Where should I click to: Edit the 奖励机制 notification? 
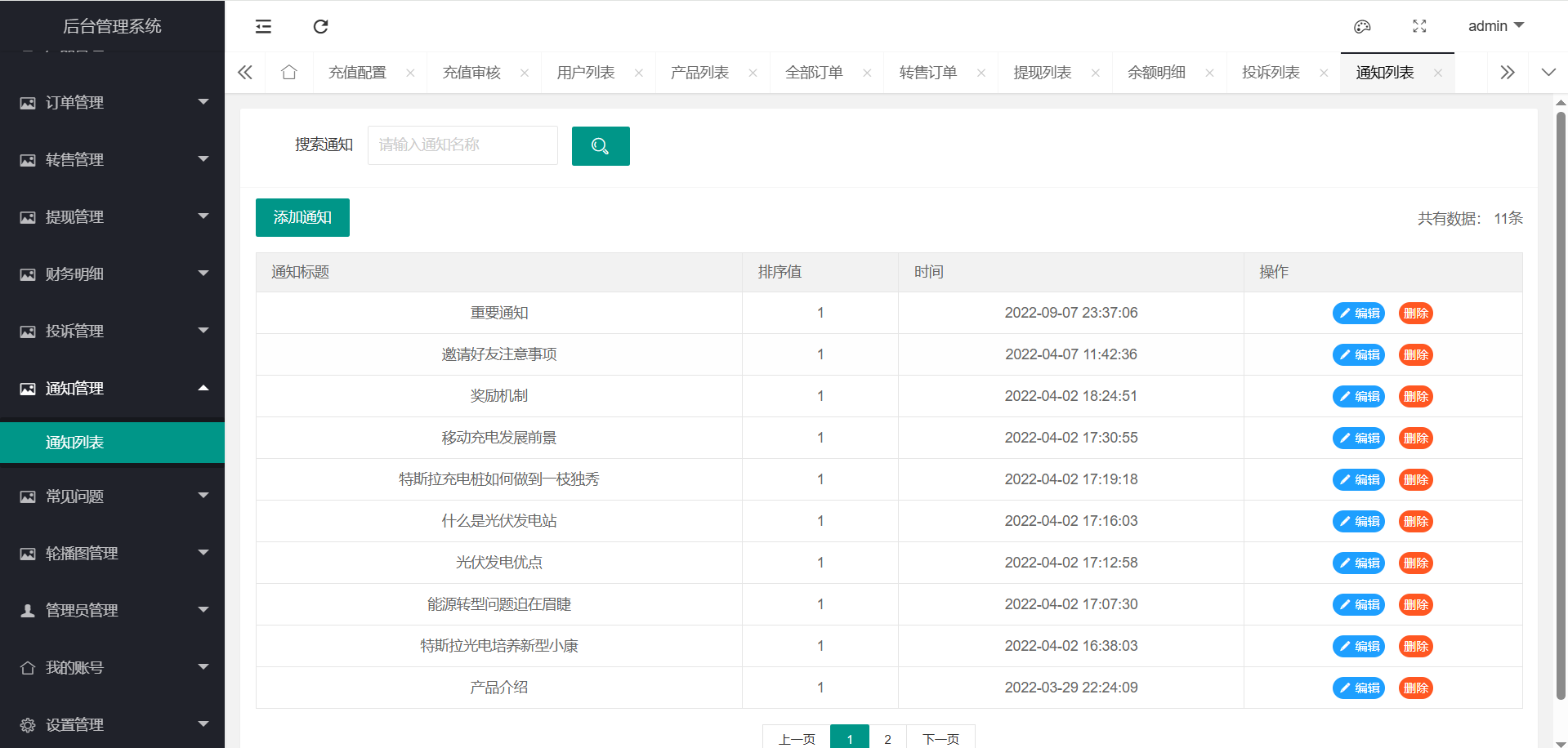1358,397
